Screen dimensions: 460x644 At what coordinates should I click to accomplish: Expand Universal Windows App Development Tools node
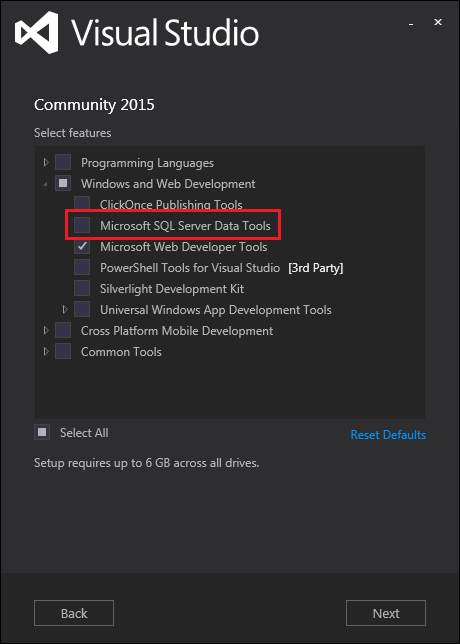(65, 310)
